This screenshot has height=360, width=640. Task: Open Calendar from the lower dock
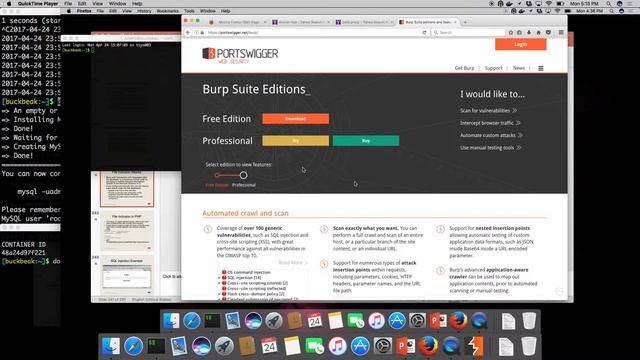269,347
